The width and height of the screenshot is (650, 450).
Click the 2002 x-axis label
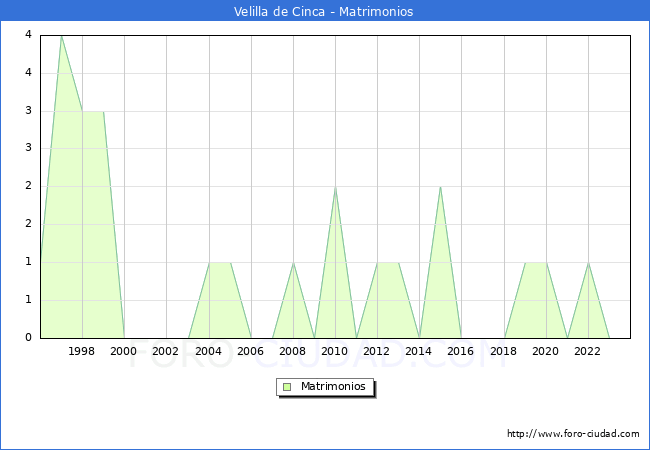point(166,351)
